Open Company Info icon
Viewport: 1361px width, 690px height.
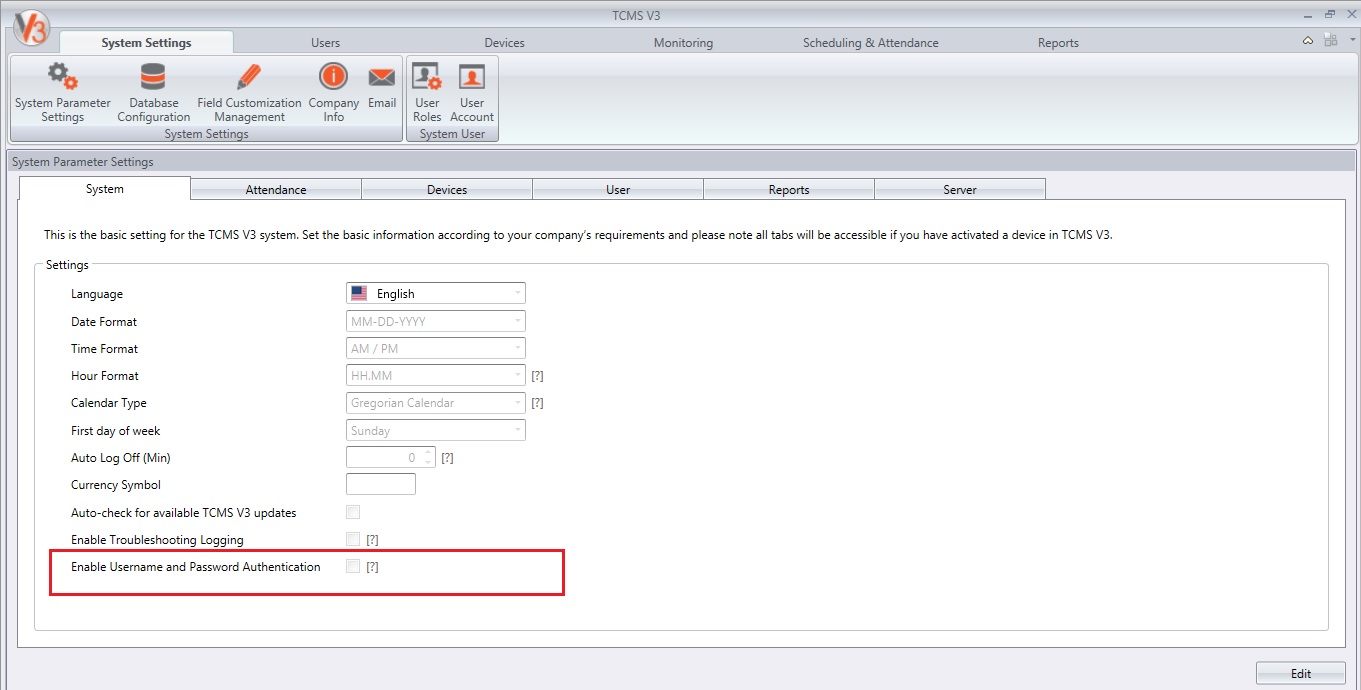(333, 92)
